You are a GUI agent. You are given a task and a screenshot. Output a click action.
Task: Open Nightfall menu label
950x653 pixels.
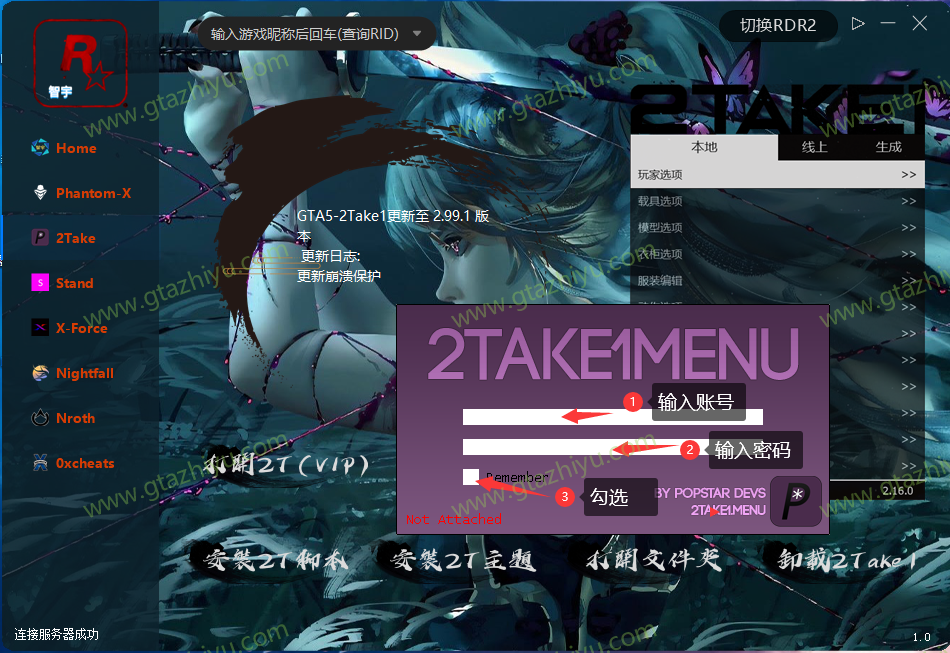(85, 373)
